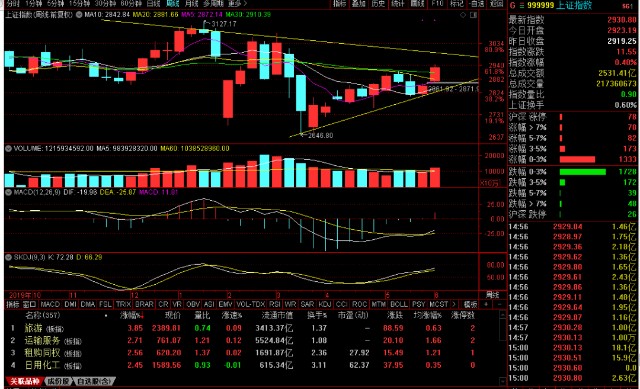Switch chart to 日线 daily period
640x389 pixels.
pyautogui.click(x=153, y=3)
